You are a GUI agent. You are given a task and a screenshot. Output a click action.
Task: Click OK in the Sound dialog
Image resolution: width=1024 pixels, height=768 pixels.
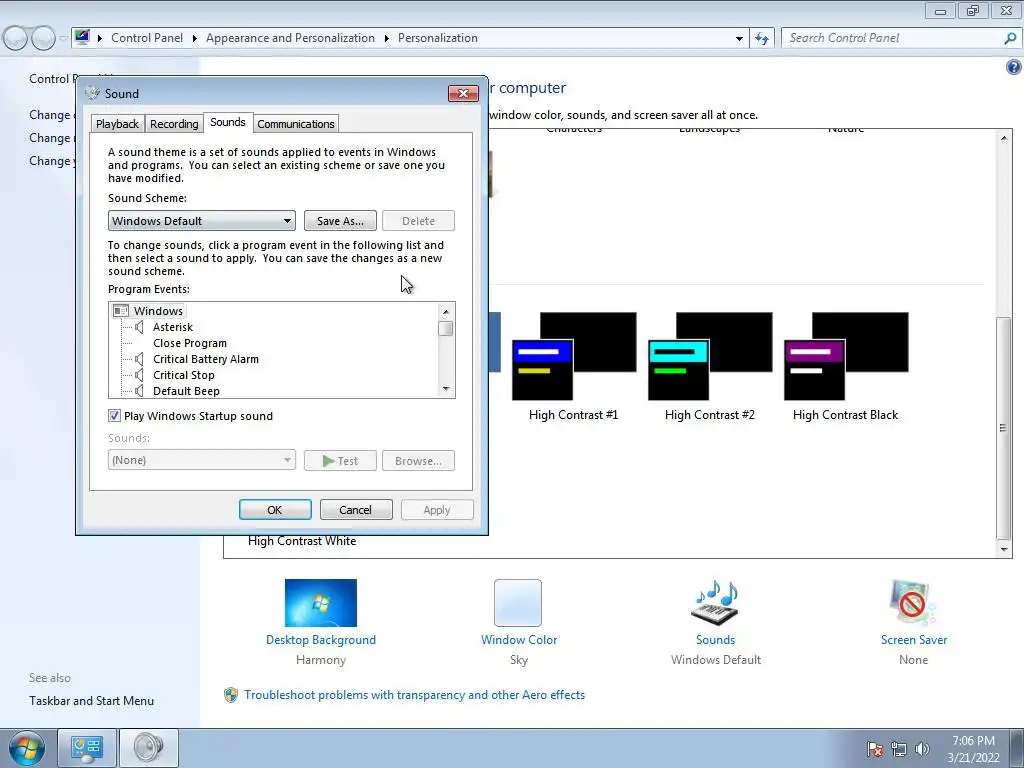[x=275, y=510]
